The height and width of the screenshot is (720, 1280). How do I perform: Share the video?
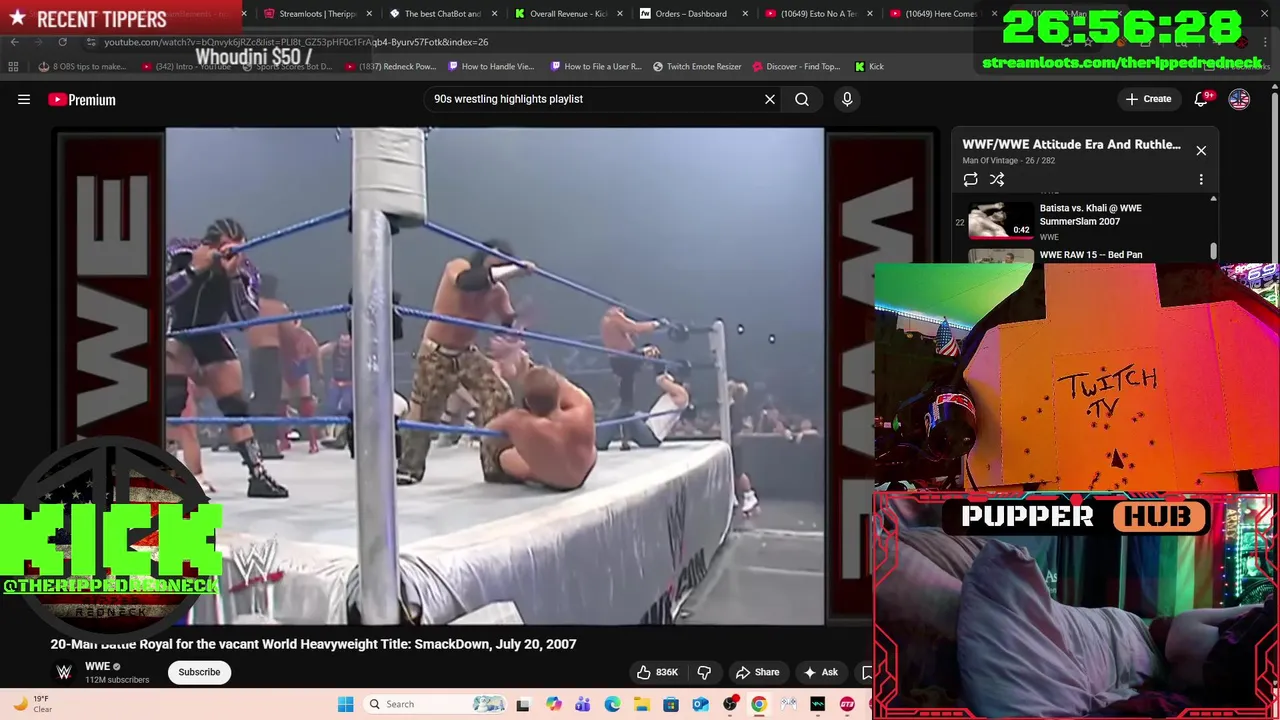click(x=757, y=672)
